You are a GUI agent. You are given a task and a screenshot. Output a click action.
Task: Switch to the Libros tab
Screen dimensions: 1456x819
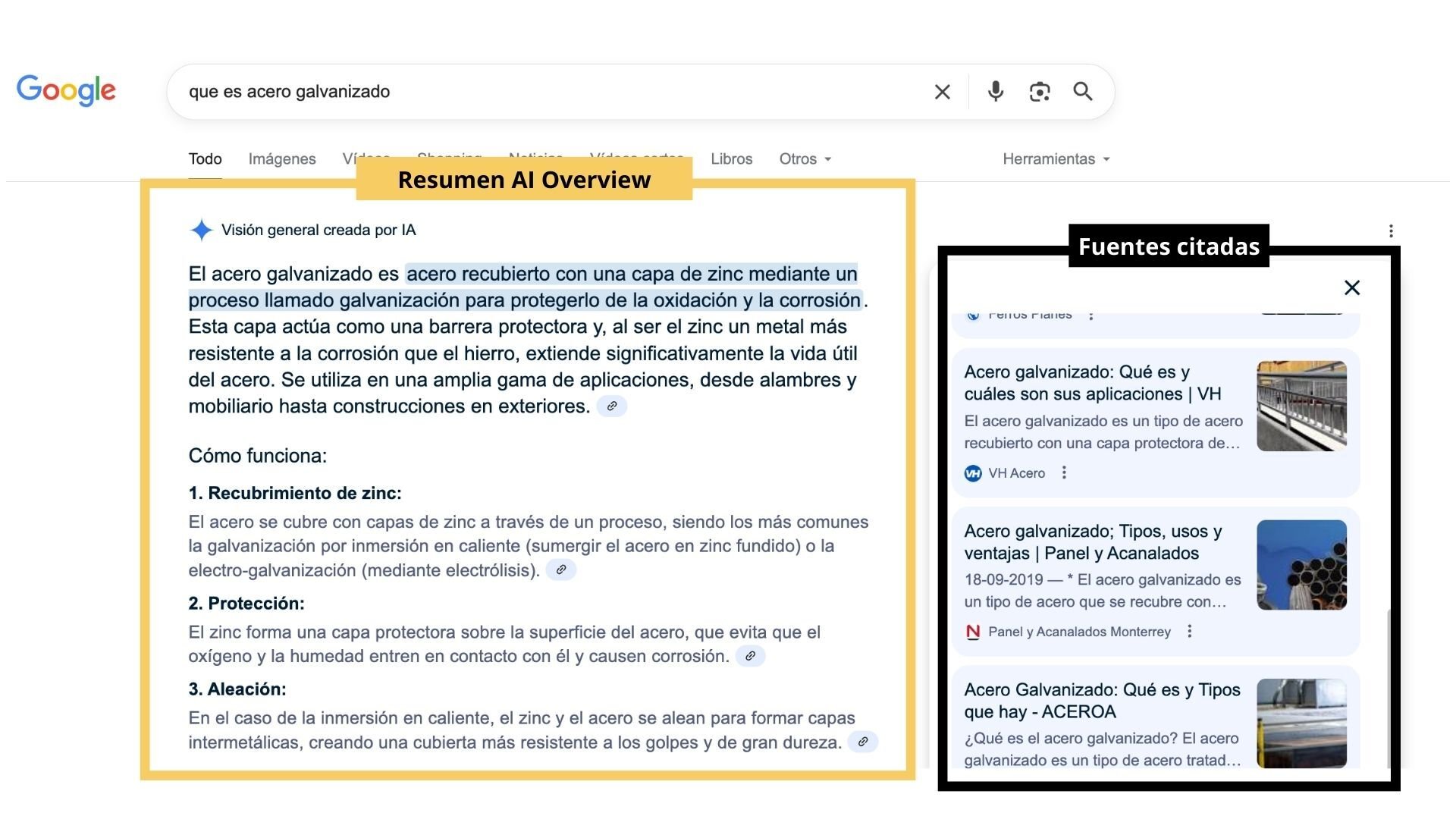click(x=731, y=159)
